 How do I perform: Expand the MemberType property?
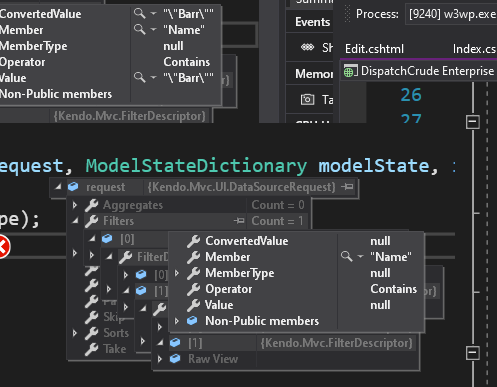[177, 273]
